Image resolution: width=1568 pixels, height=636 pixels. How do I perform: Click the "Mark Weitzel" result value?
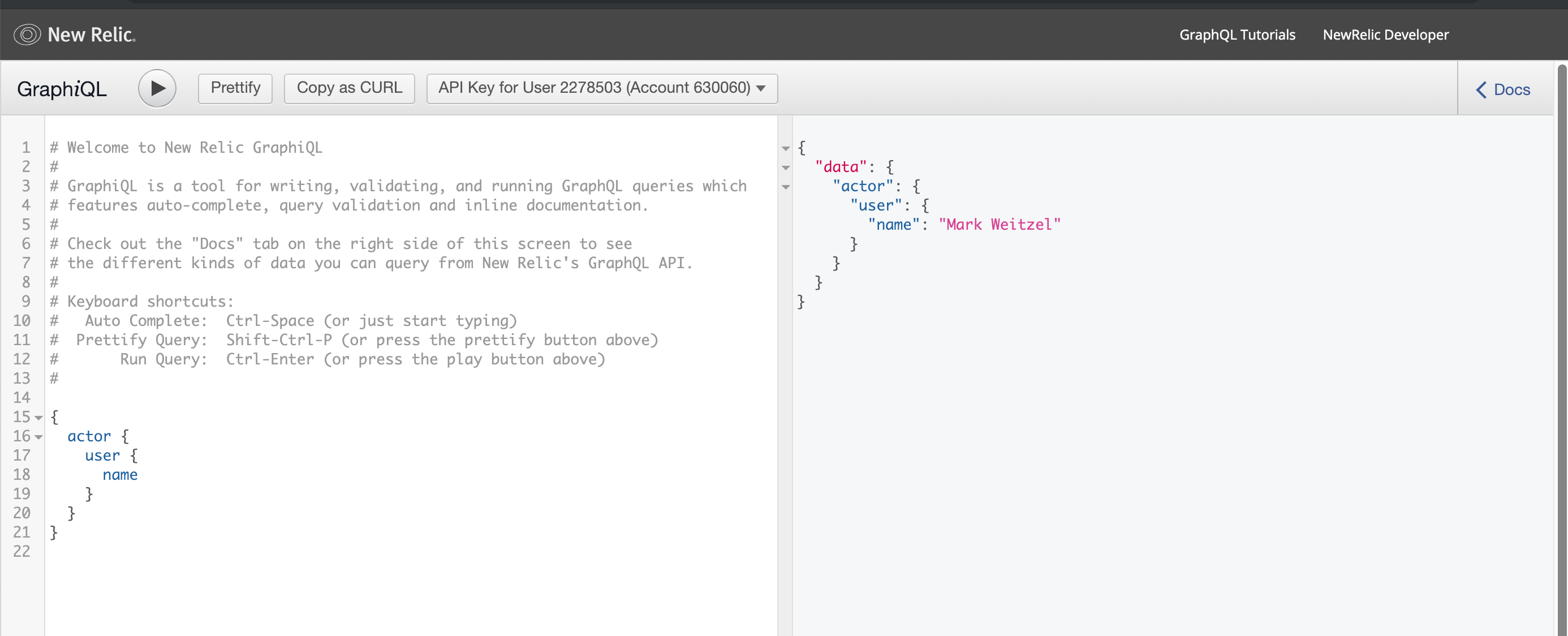coord(999,225)
